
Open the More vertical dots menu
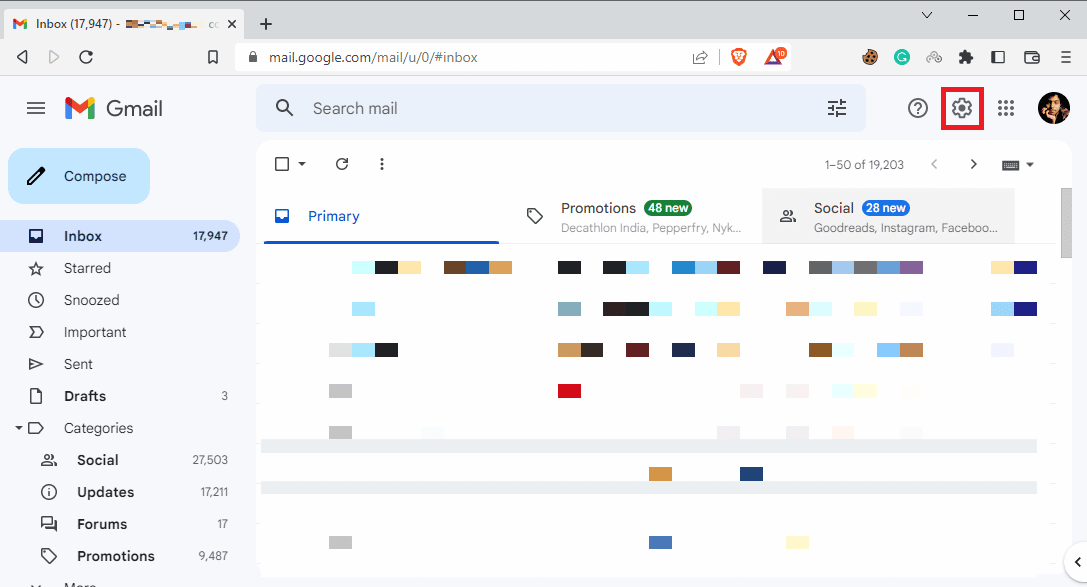382,164
